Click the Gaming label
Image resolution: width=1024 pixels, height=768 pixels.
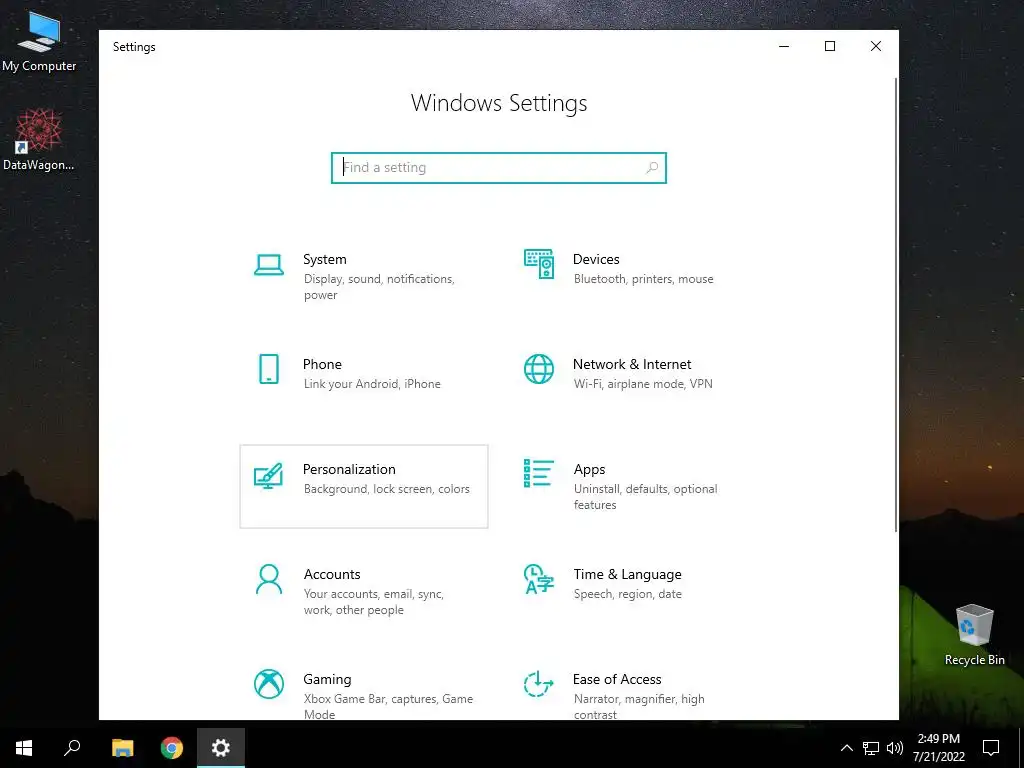coord(327,680)
